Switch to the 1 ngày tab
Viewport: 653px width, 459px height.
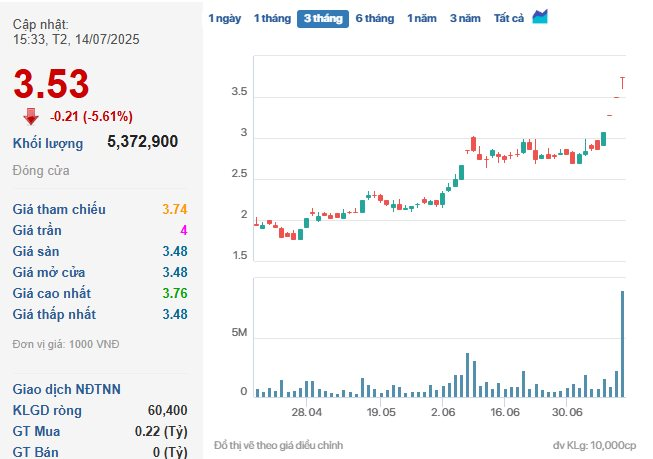(224, 18)
